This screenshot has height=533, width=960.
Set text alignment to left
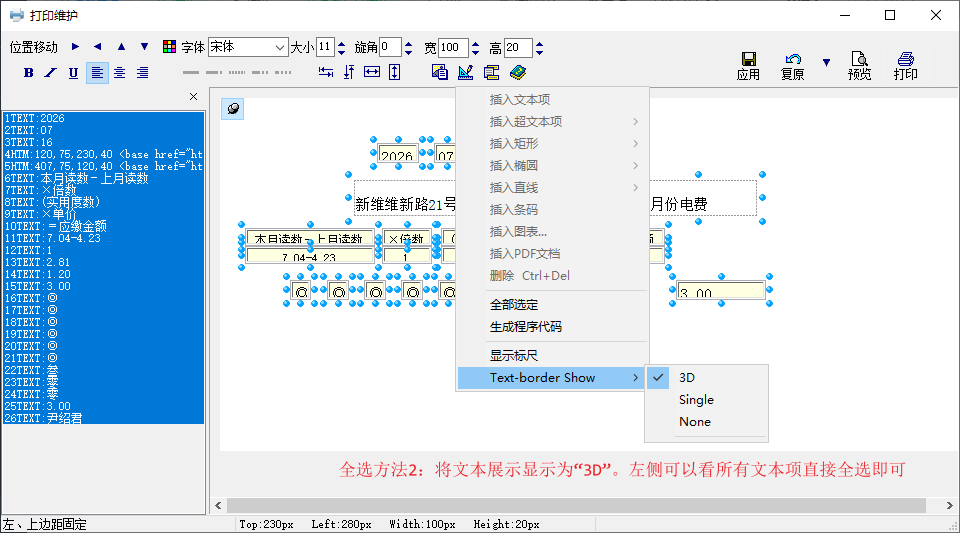[97, 73]
